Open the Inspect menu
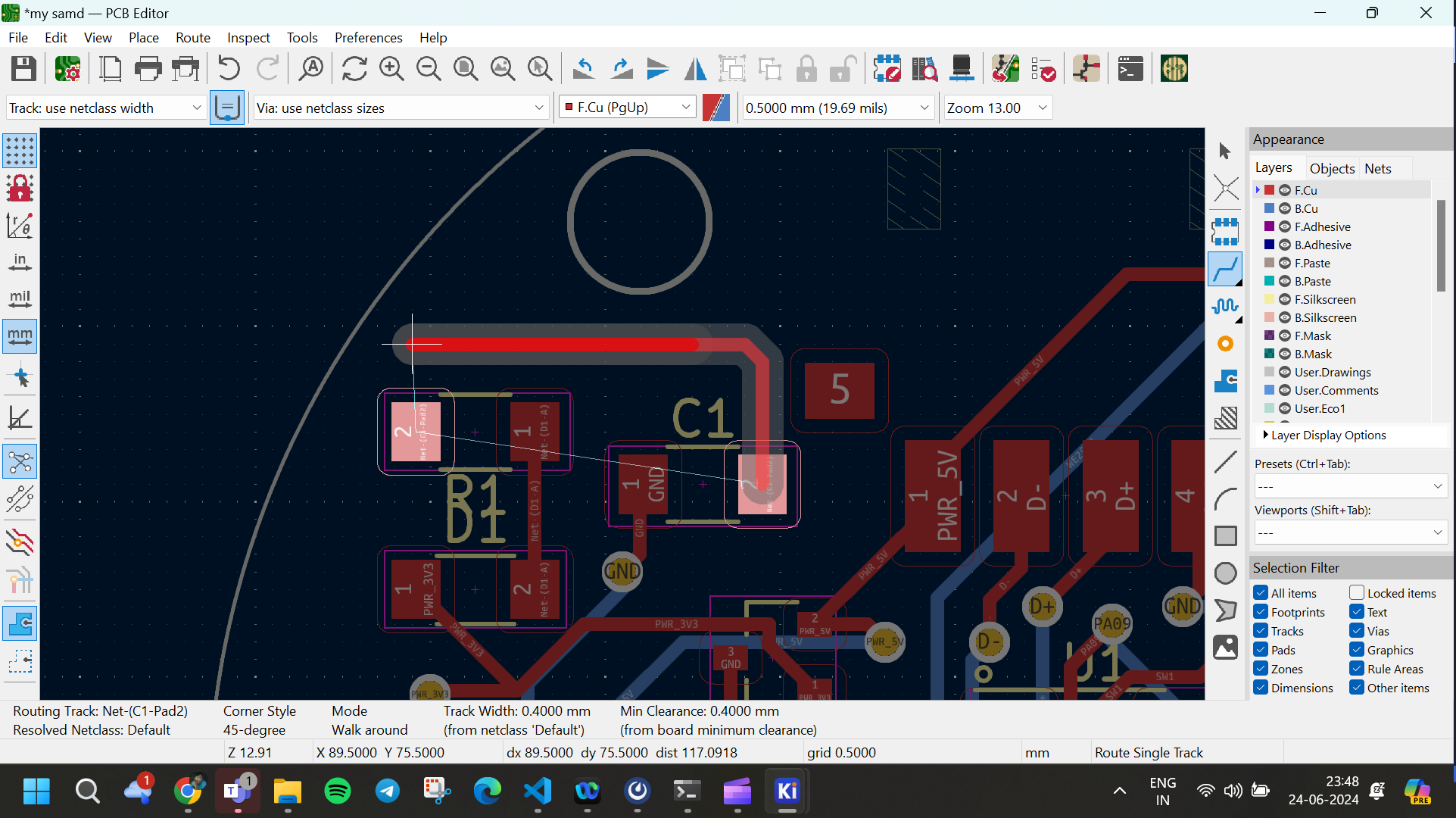Viewport: 1456px width, 818px height. (248, 37)
